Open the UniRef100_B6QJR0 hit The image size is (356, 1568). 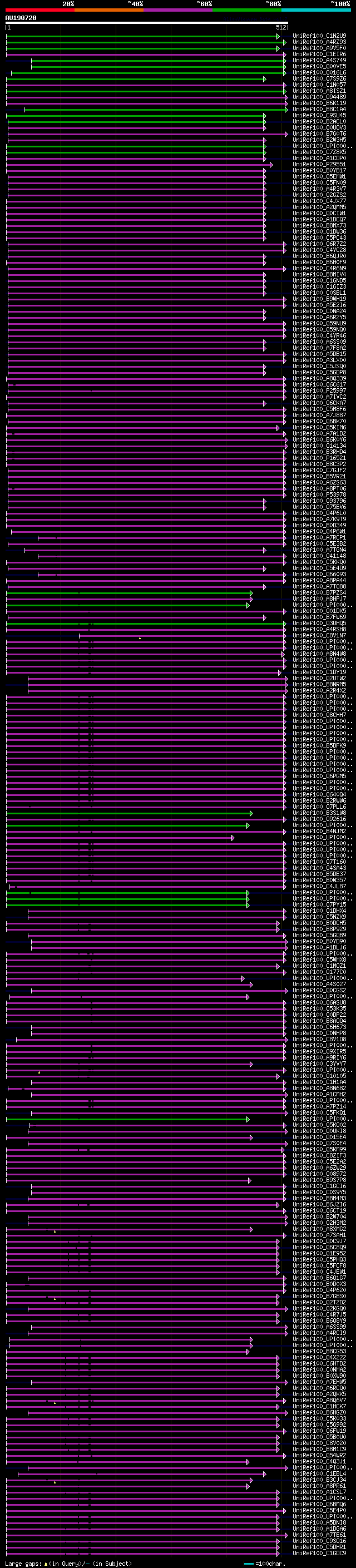(x=319, y=256)
